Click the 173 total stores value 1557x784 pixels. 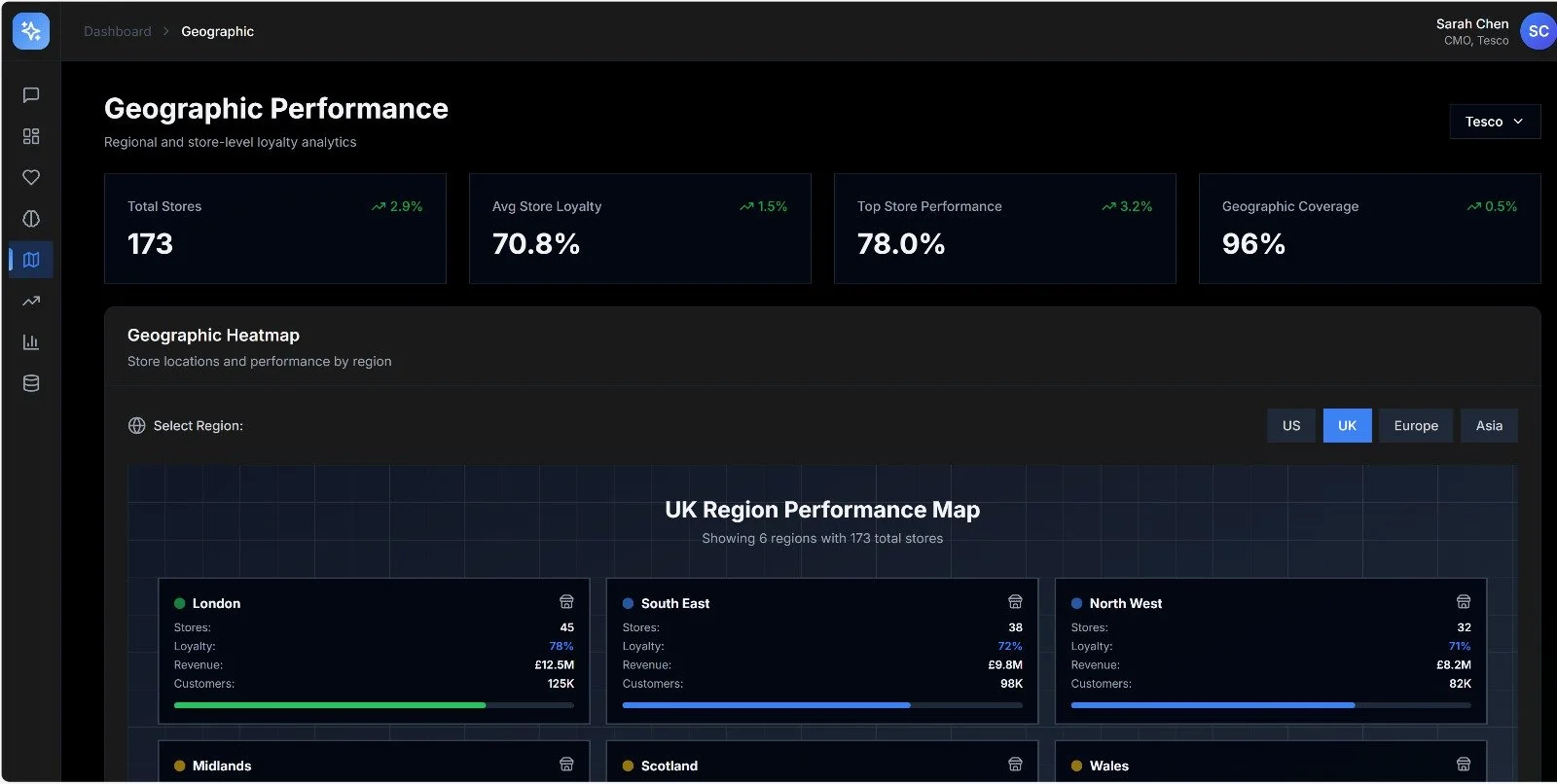150,244
